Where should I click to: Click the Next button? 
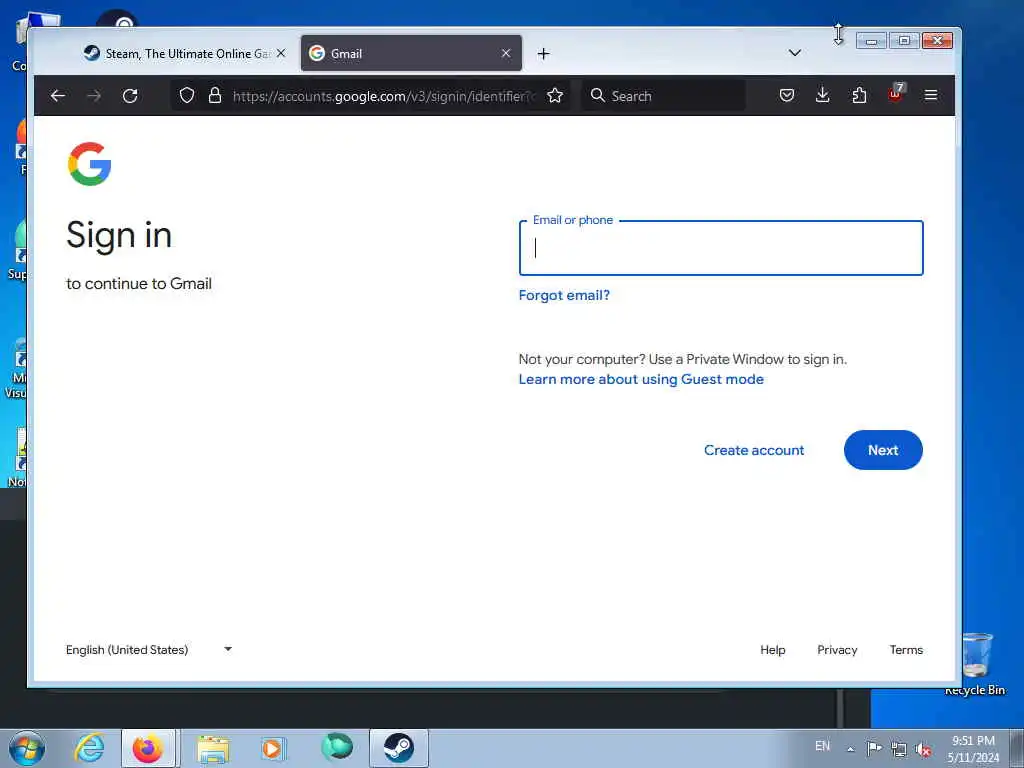(883, 450)
